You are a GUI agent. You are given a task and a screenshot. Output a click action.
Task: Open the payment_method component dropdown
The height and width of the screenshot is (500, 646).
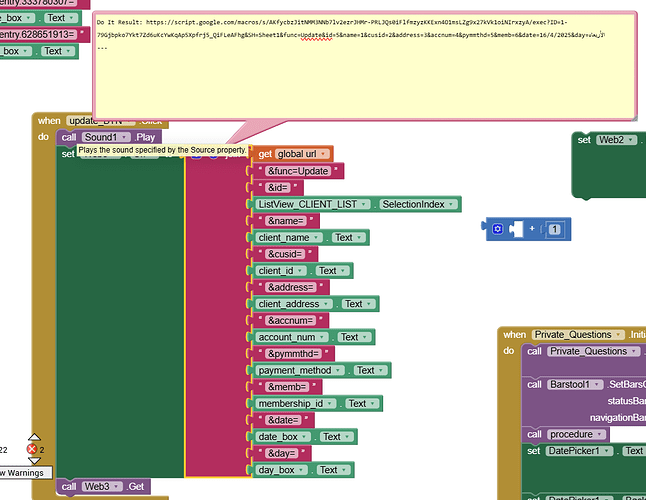coord(337,370)
